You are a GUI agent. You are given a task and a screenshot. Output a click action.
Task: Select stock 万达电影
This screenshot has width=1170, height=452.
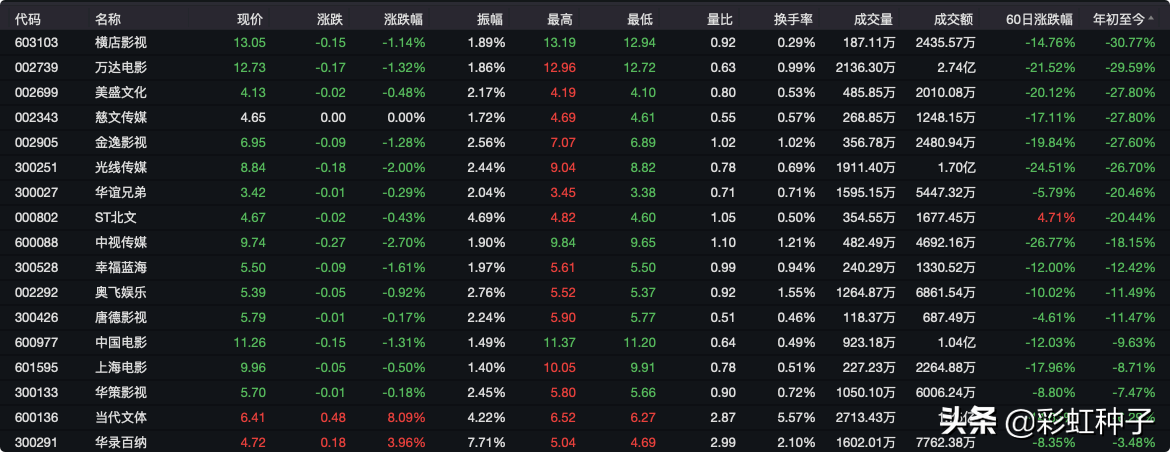click(121, 68)
